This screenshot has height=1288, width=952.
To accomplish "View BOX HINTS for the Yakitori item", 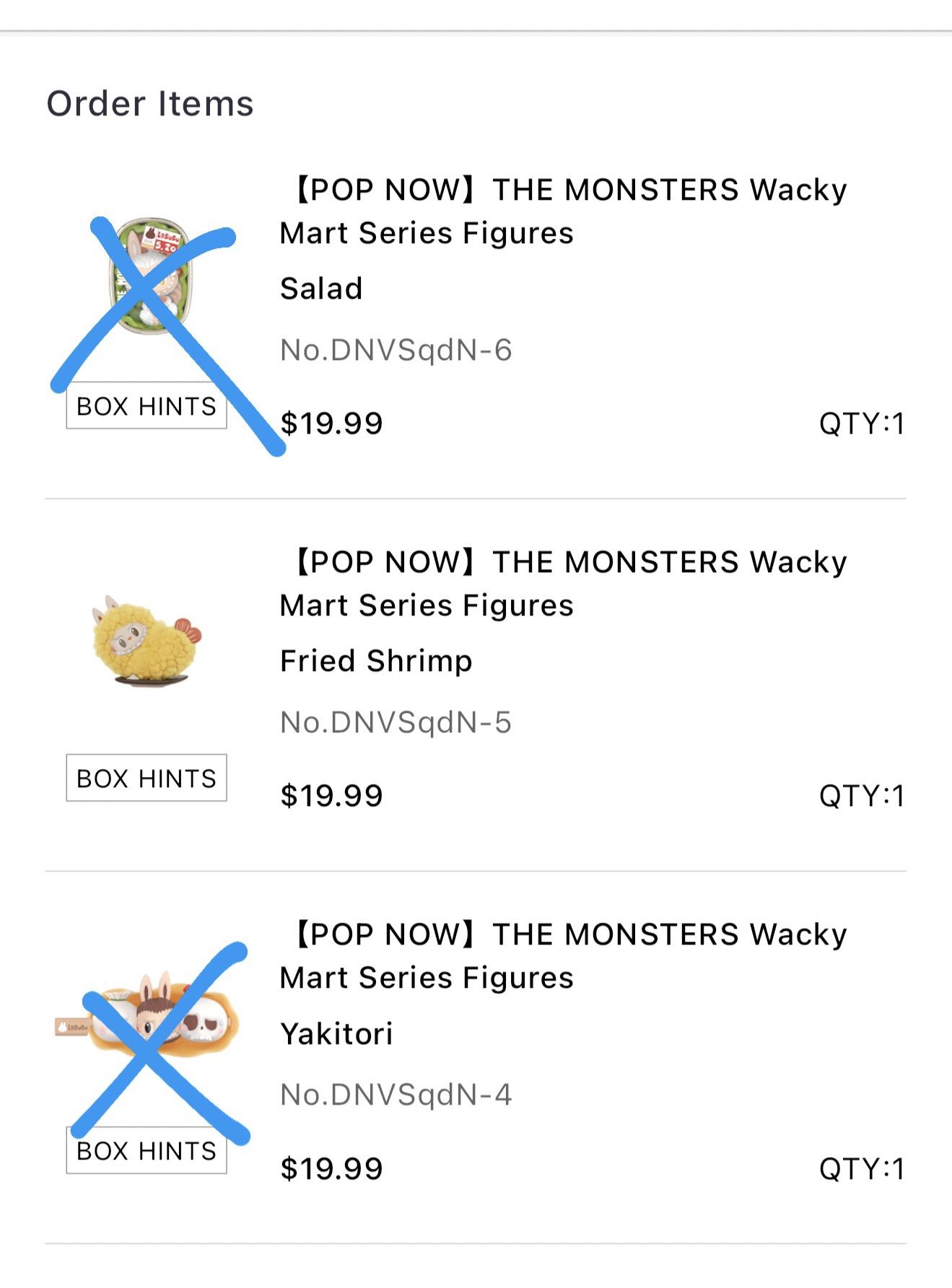I will (x=147, y=1151).
